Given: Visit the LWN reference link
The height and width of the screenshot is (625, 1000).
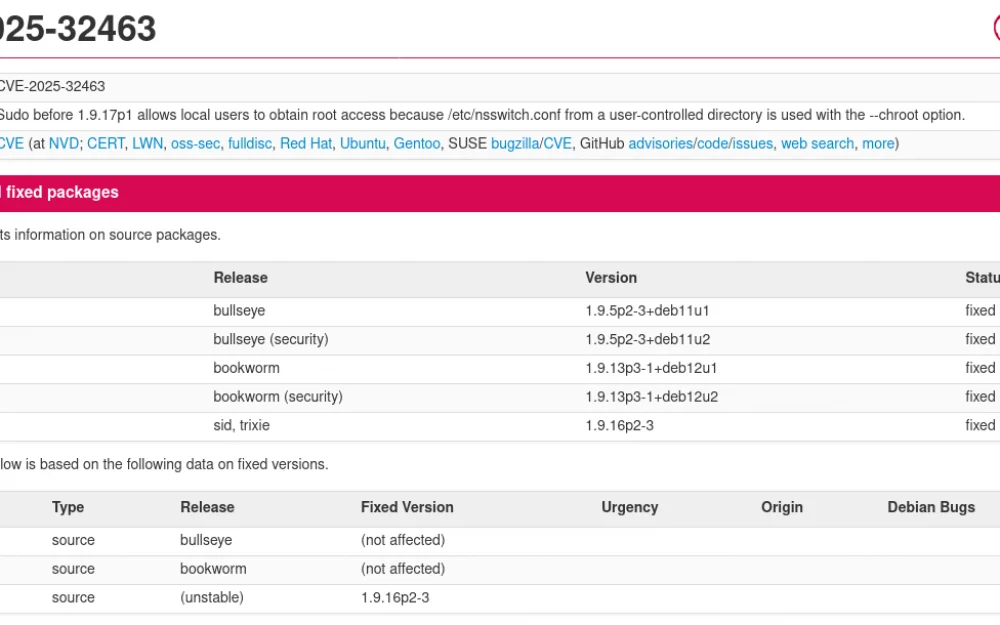Looking at the screenshot, I should [147, 143].
